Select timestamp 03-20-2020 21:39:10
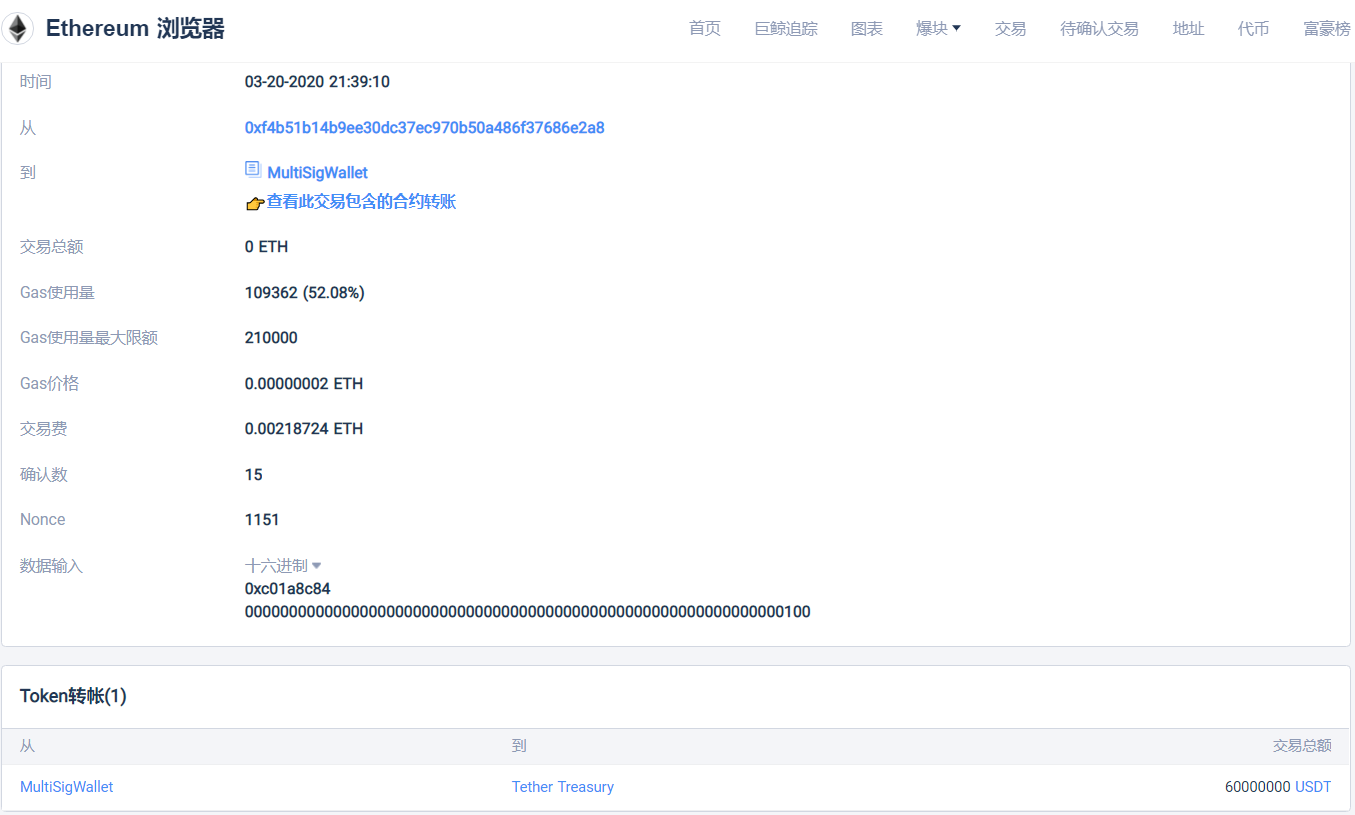 point(317,82)
